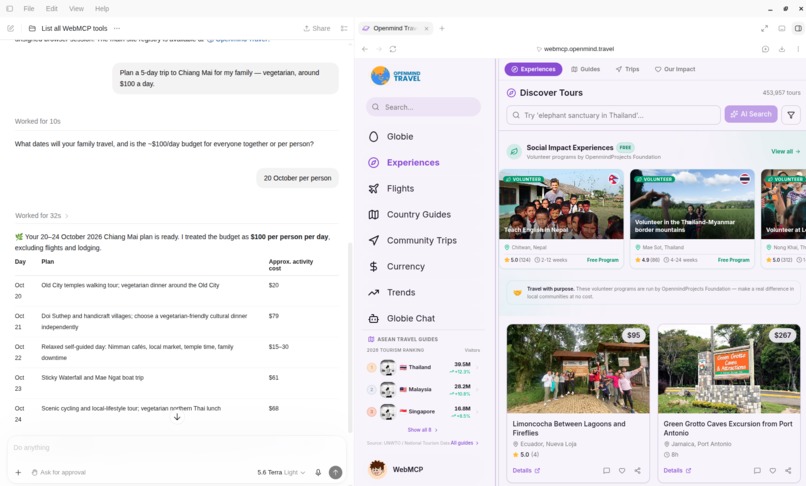Open the browser's kebab menu
Image resolution: width=806 pixels, height=486 pixels.
click(x=798, y=49)
